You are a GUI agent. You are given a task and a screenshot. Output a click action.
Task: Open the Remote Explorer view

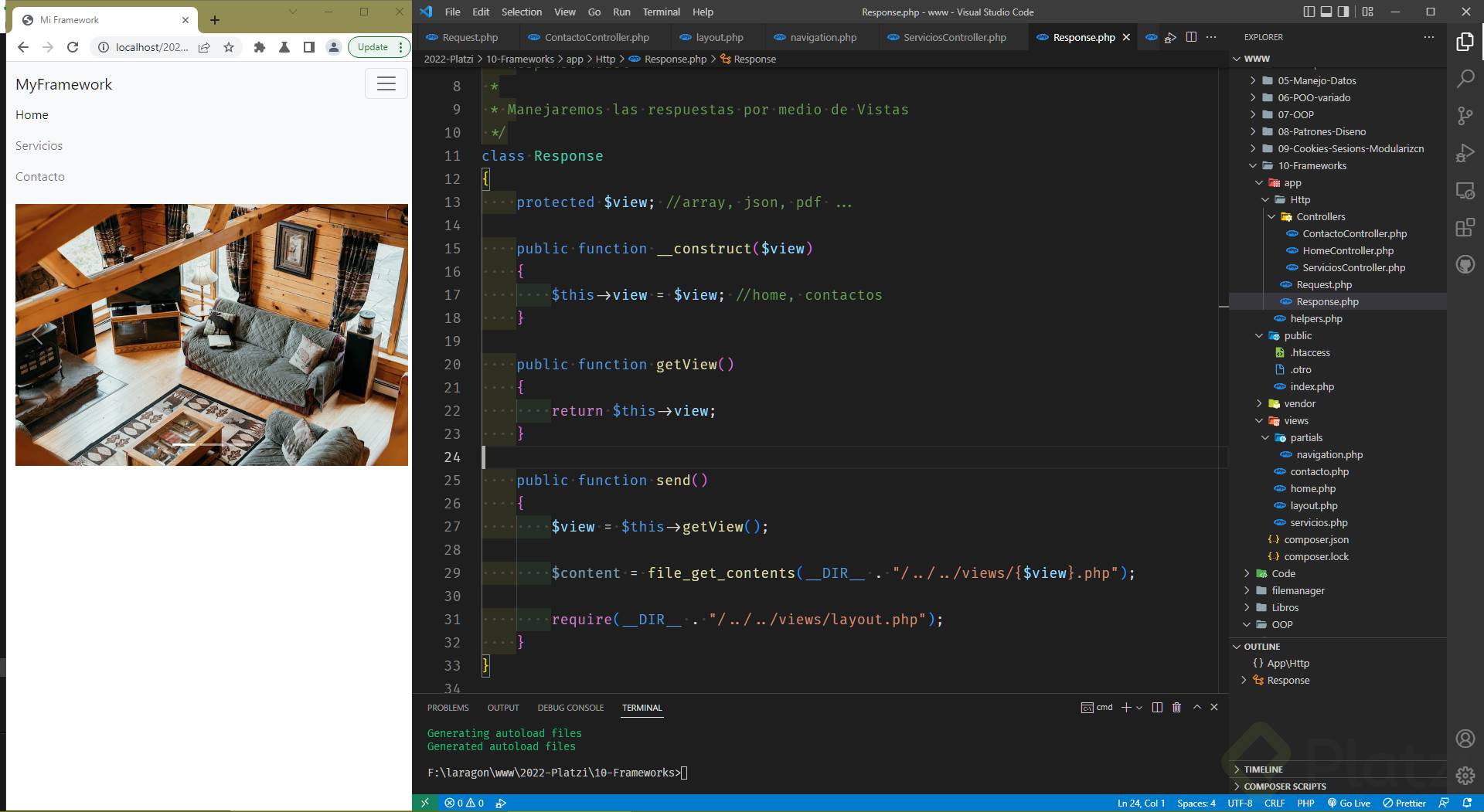click(1465, 190)
